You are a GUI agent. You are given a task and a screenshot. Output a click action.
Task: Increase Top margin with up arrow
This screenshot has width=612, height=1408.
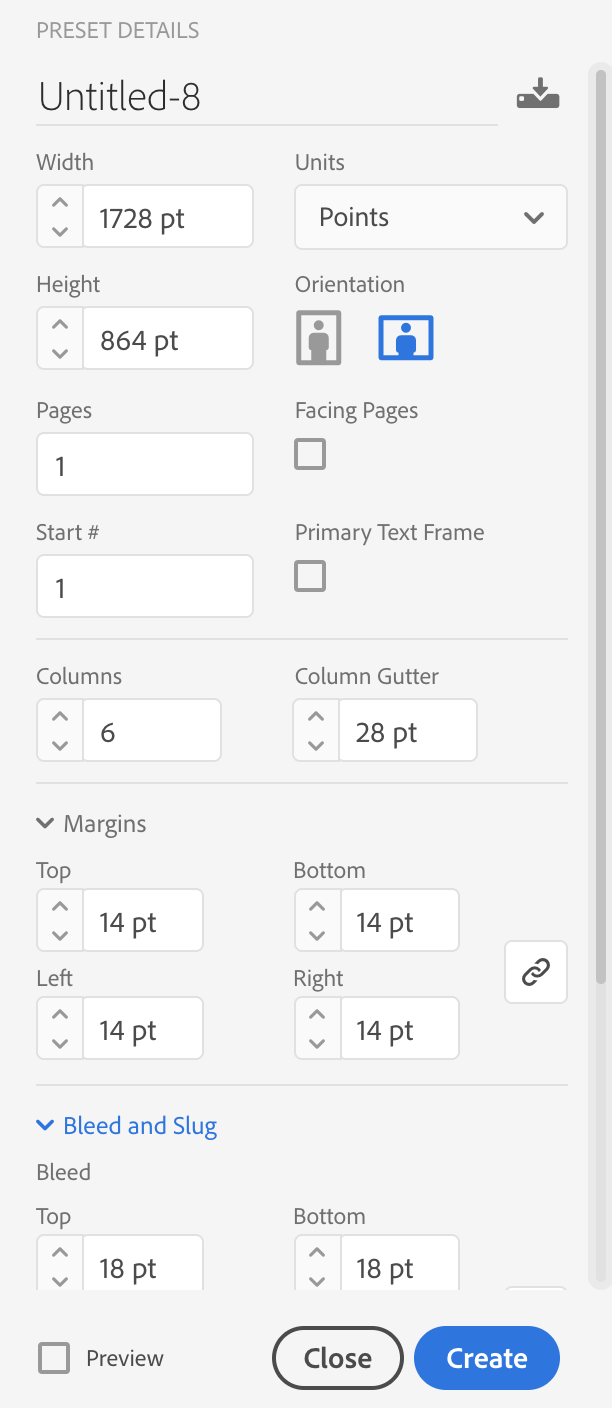pos(60,907)
